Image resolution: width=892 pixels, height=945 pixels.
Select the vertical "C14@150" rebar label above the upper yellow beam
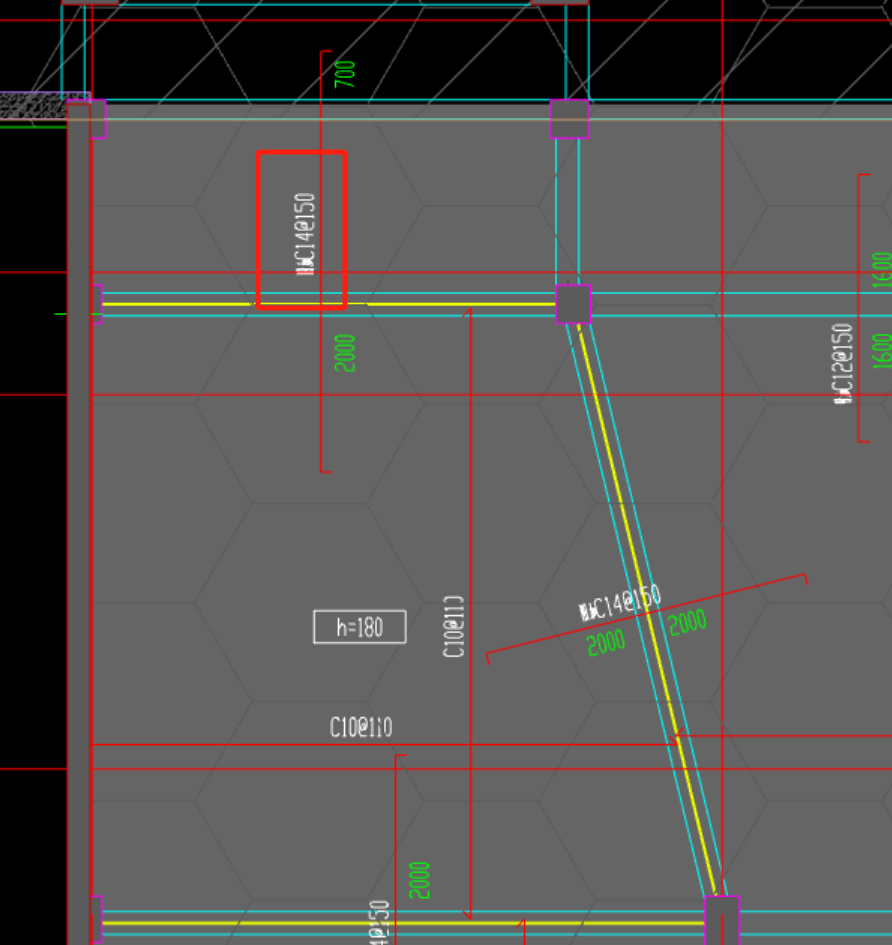click(305, 234)
